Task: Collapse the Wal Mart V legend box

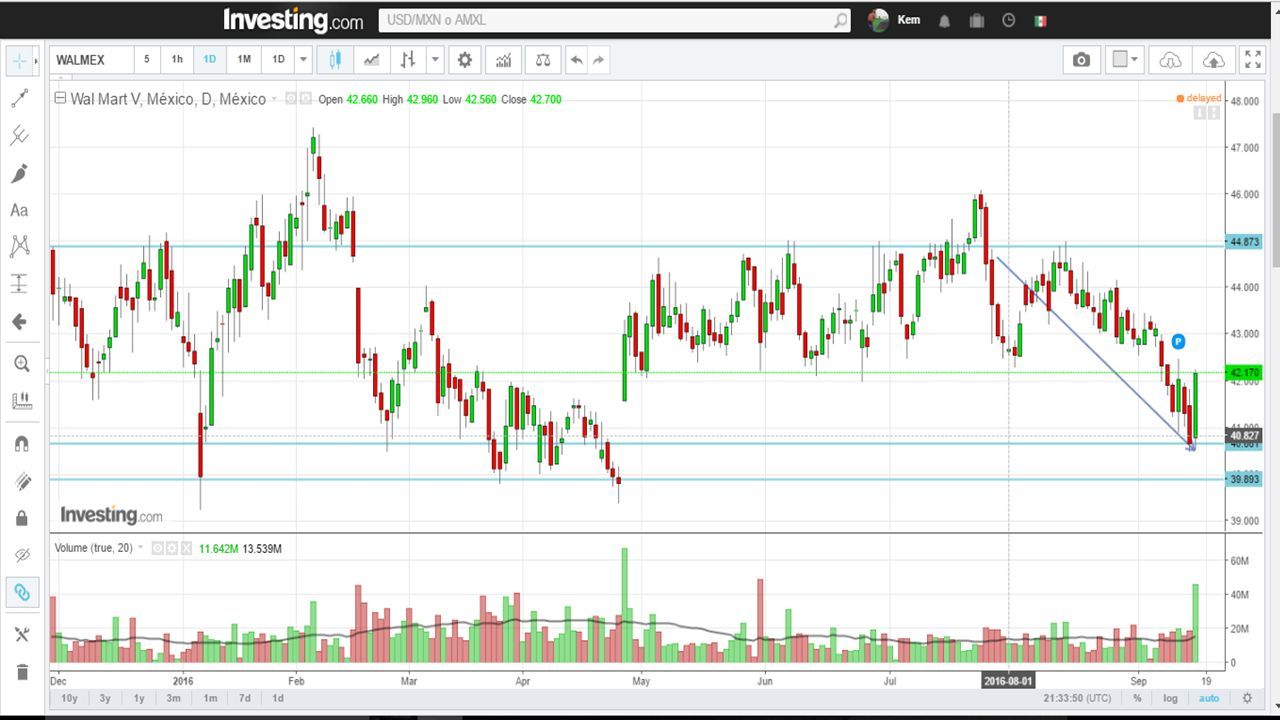Action: click(x=60, y=98)
